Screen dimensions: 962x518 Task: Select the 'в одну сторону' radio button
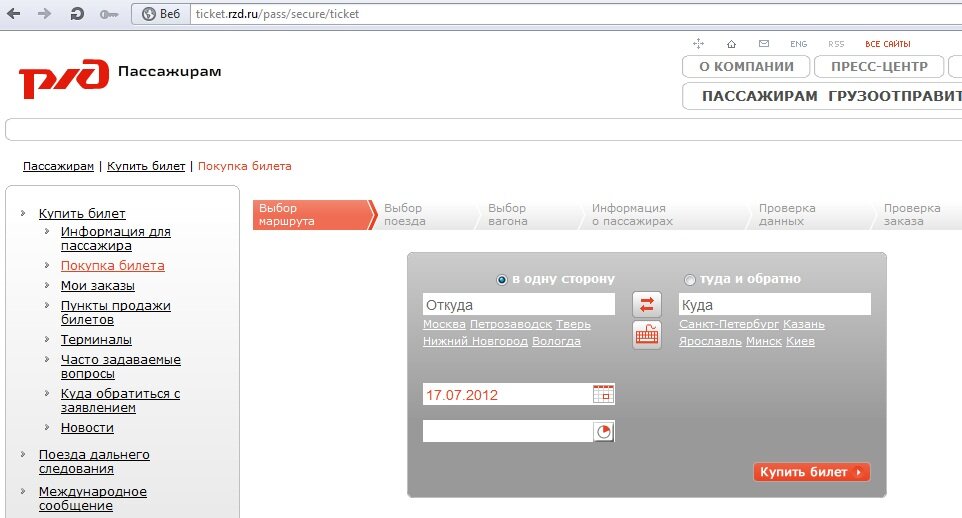502,280
